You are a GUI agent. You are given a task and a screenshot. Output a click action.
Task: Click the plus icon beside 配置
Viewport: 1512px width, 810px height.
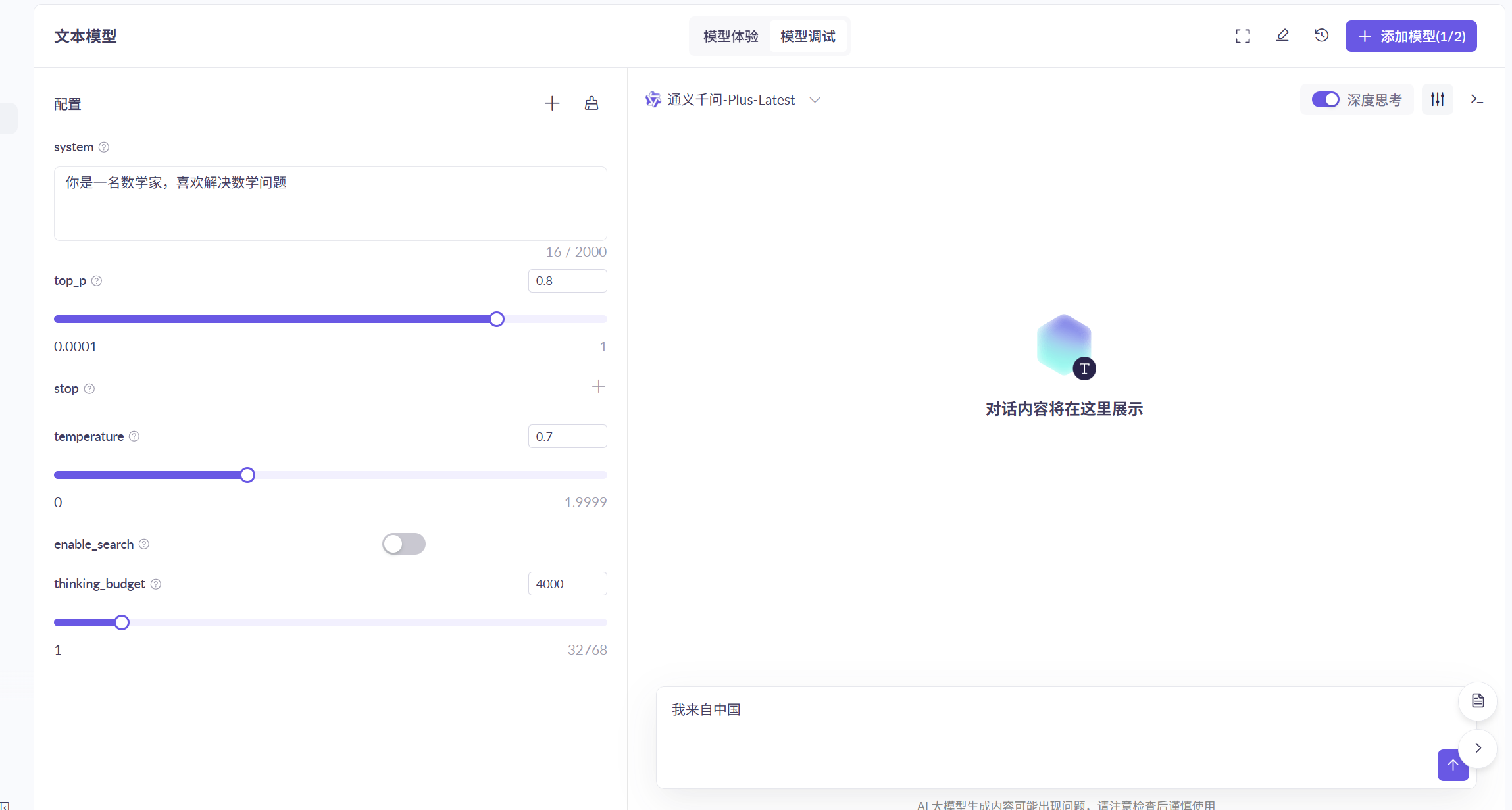(x=552, y=103)
